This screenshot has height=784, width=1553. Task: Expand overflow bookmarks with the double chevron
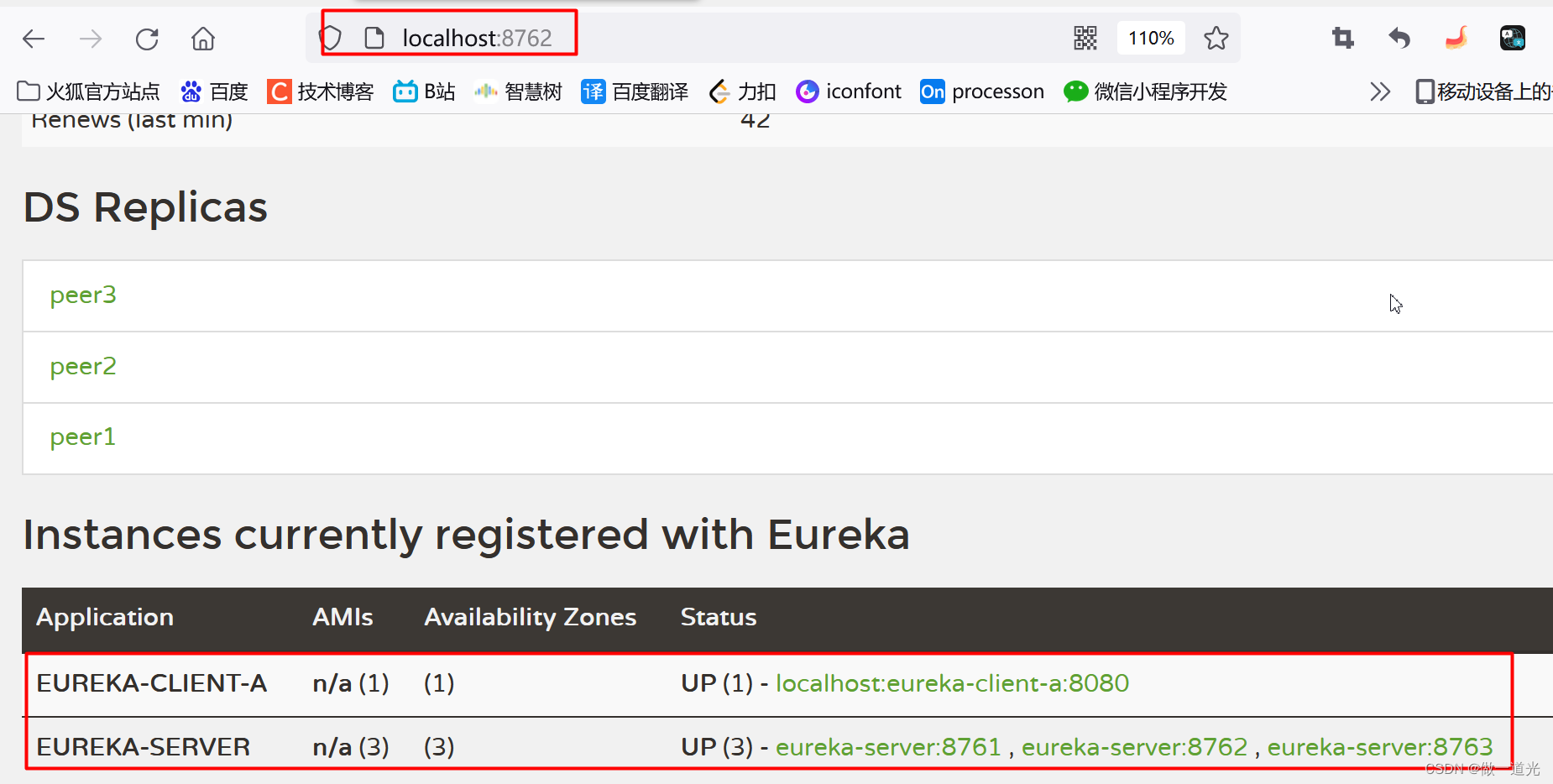(x=1379, y=91)
